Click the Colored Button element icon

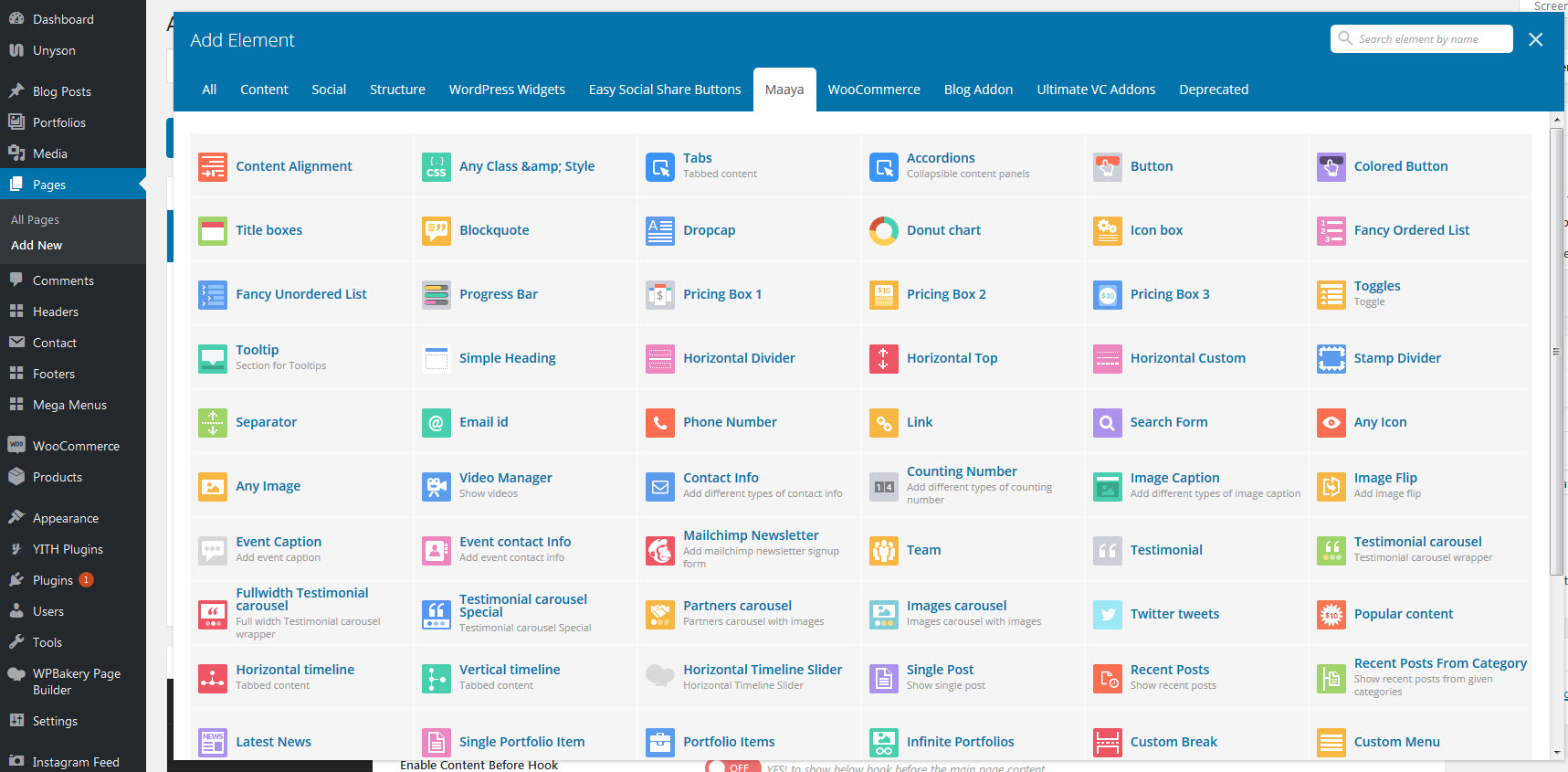point(1331,167)
